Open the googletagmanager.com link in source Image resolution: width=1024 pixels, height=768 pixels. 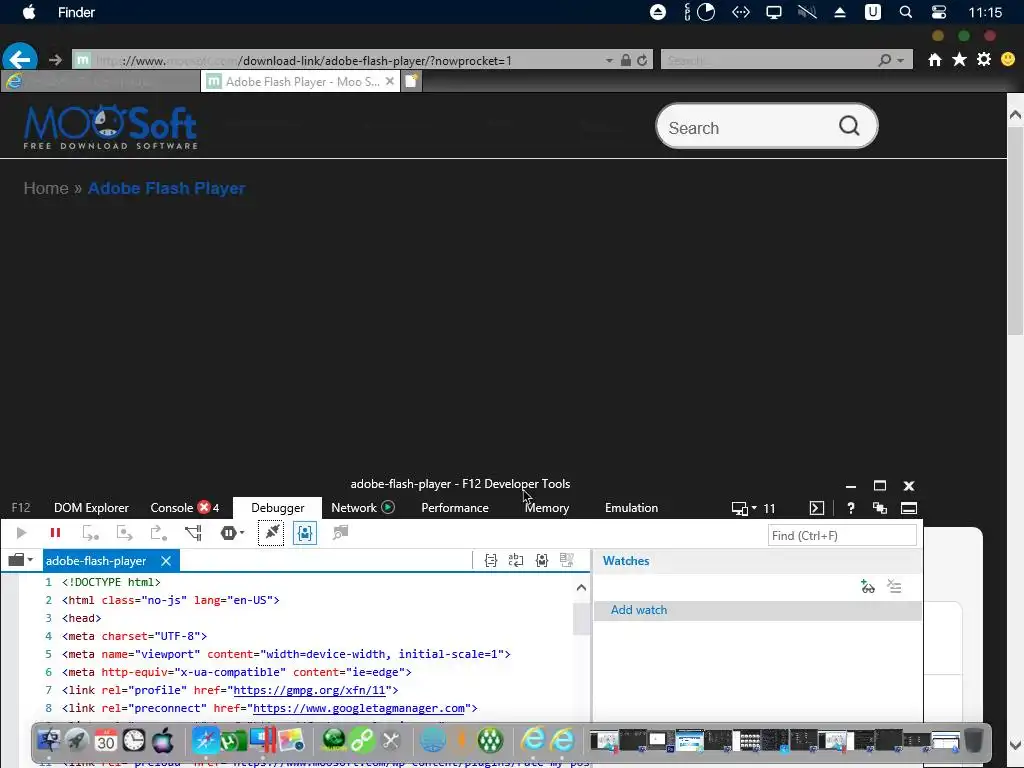(359, 708)
